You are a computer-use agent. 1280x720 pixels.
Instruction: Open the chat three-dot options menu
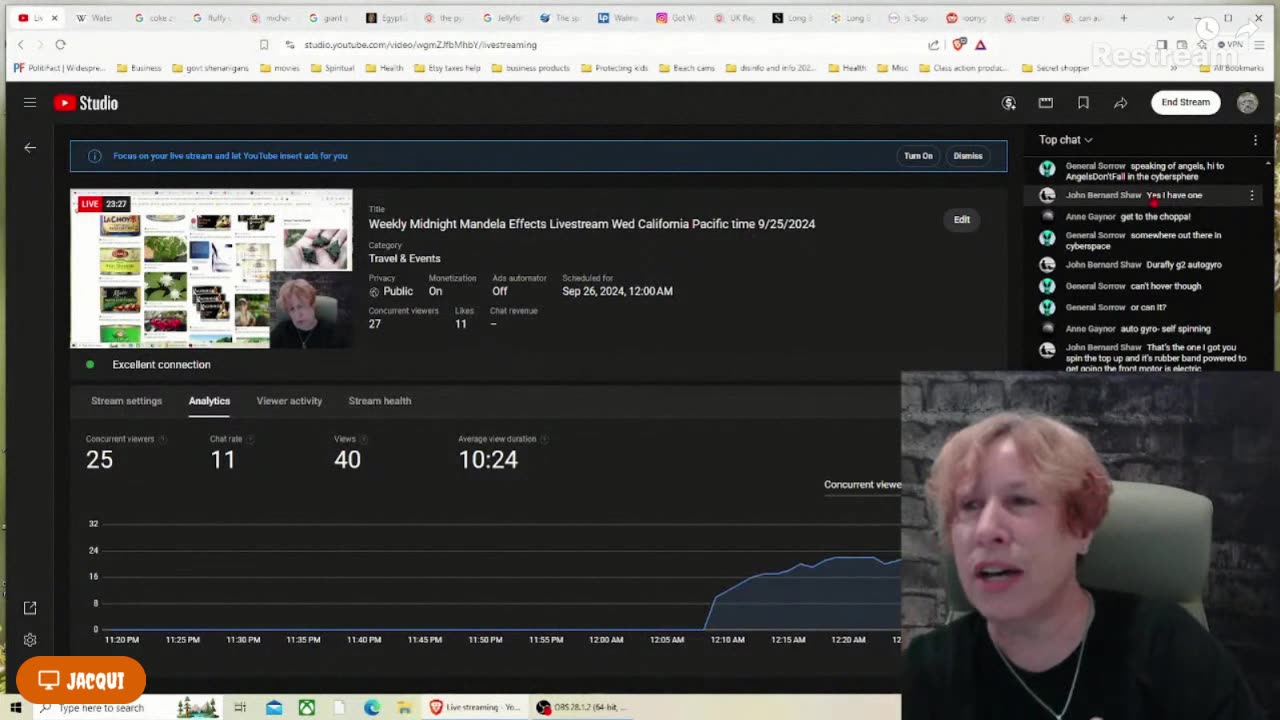click(x=1255, y=140)
